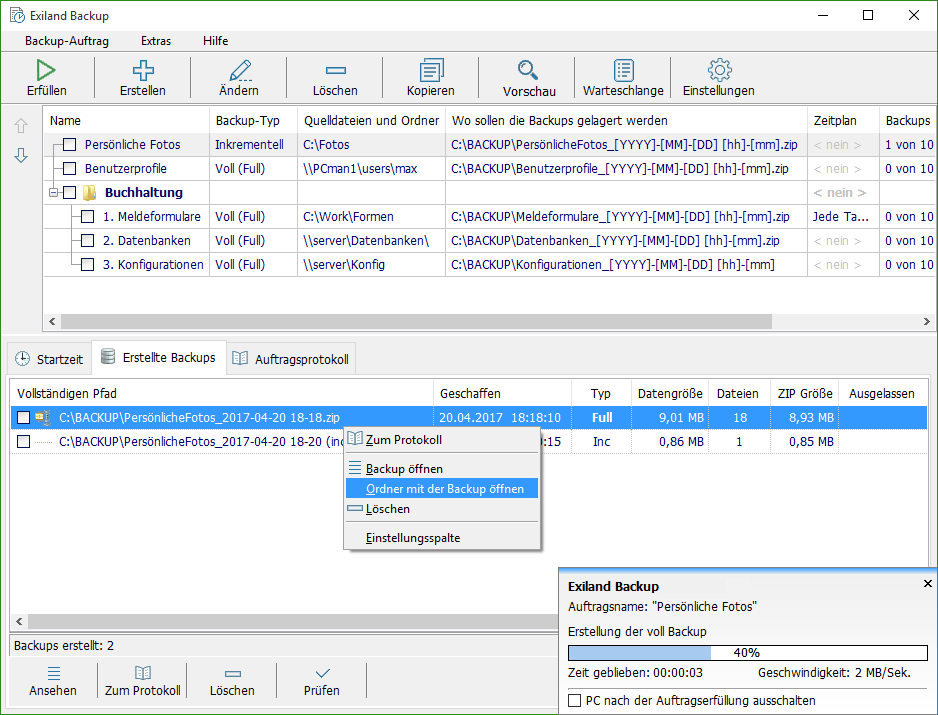Sort by the Backup-Typ column header
The height and width of the screenshot is (715, 938).
point(253,120)
